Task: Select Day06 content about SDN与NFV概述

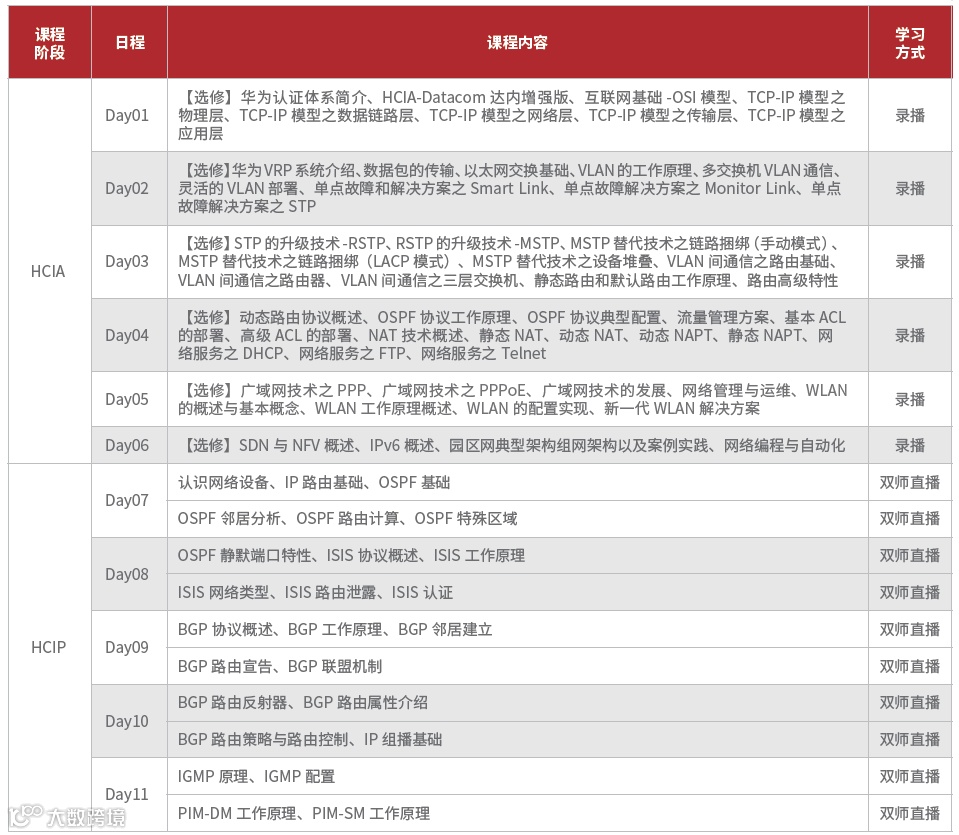Action: (x=517, y=445)
